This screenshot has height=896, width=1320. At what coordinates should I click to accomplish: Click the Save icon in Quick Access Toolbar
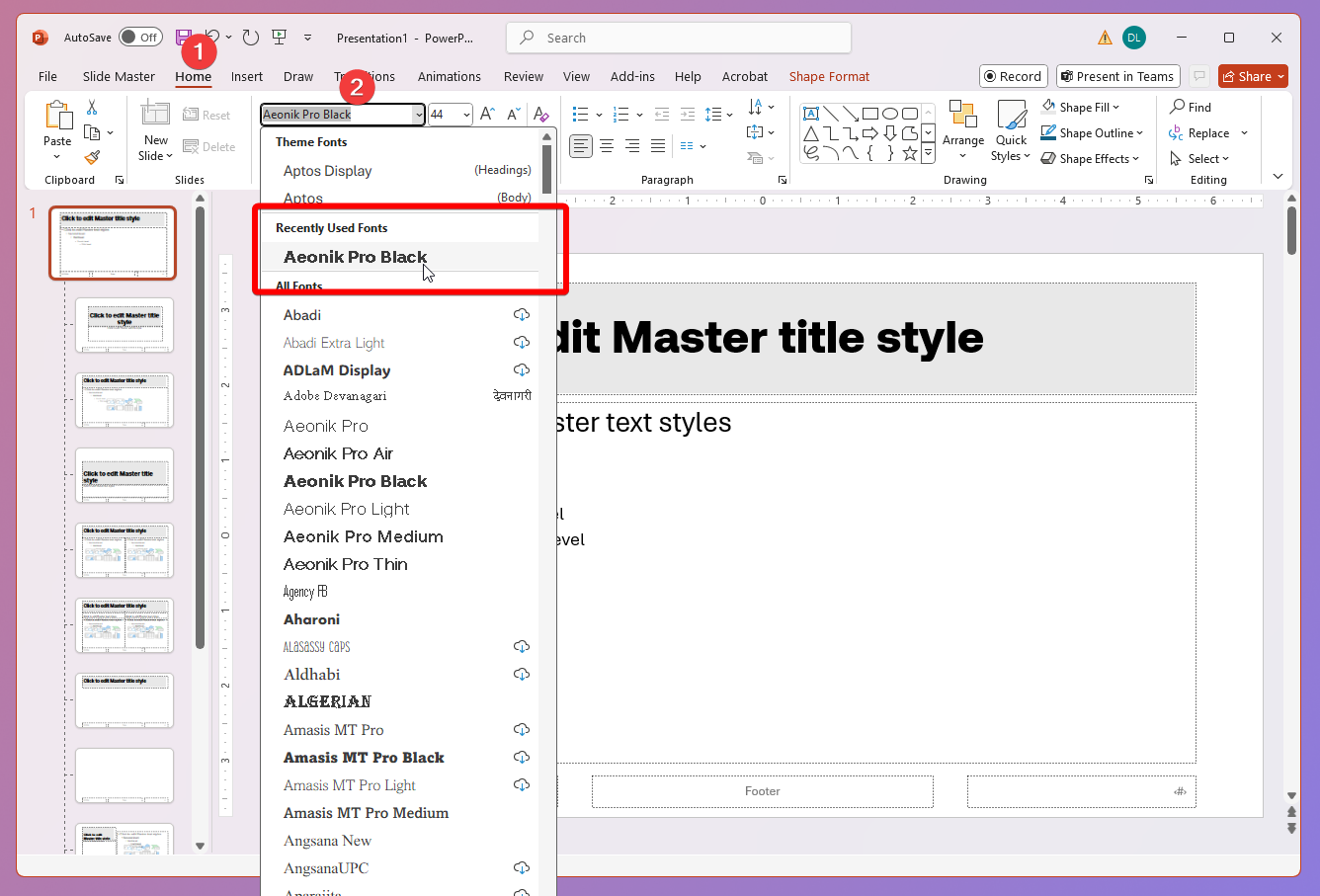tap(184, 38)
